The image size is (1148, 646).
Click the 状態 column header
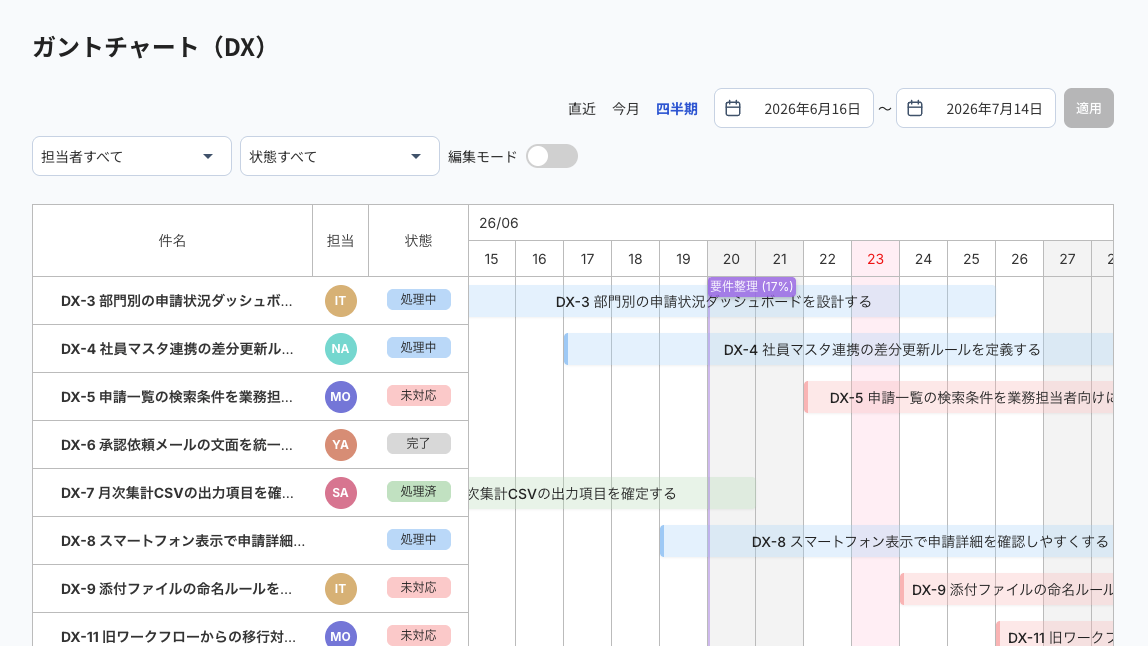point(419,241)
